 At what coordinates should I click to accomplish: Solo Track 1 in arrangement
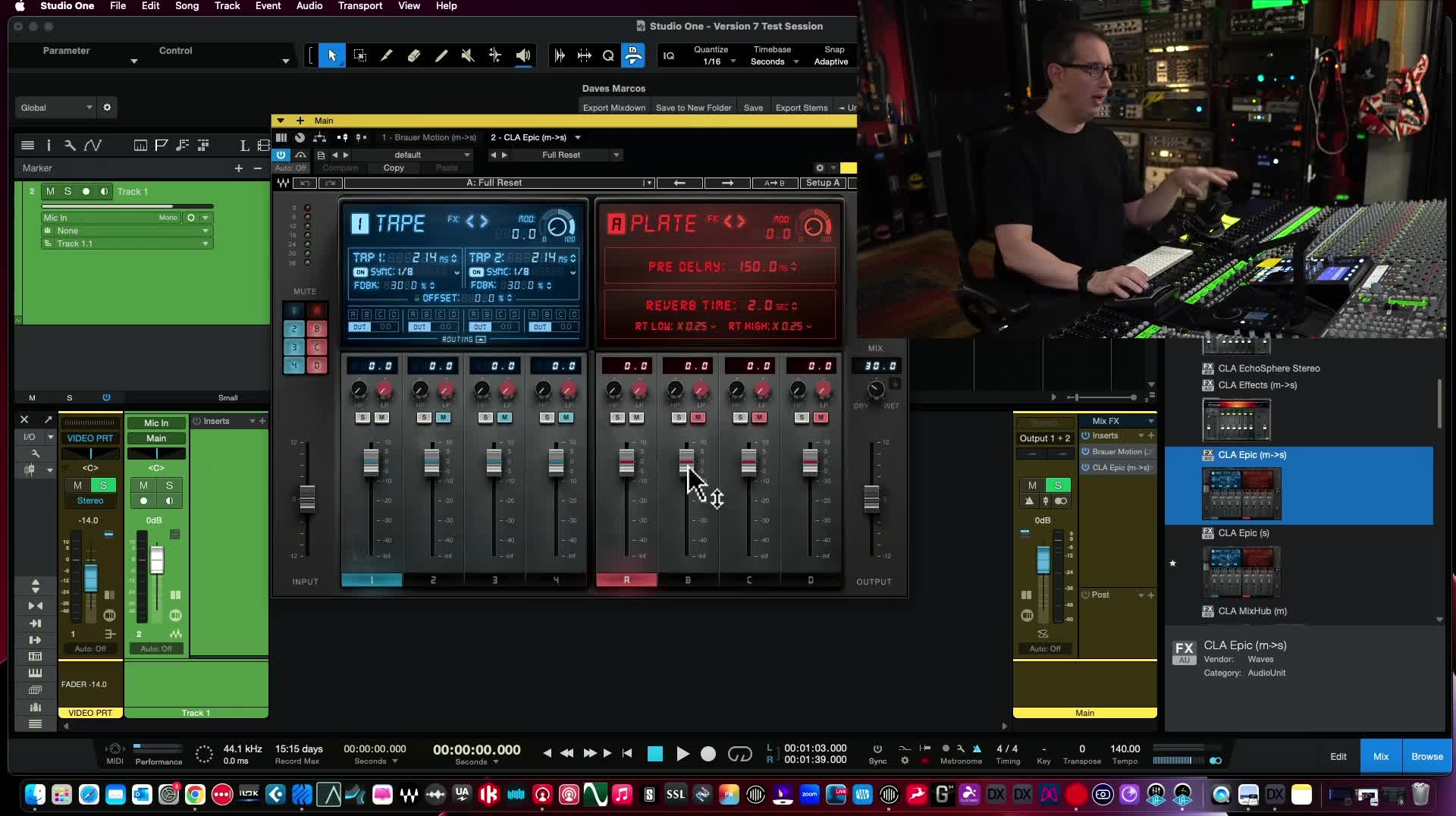coord(67,191)
